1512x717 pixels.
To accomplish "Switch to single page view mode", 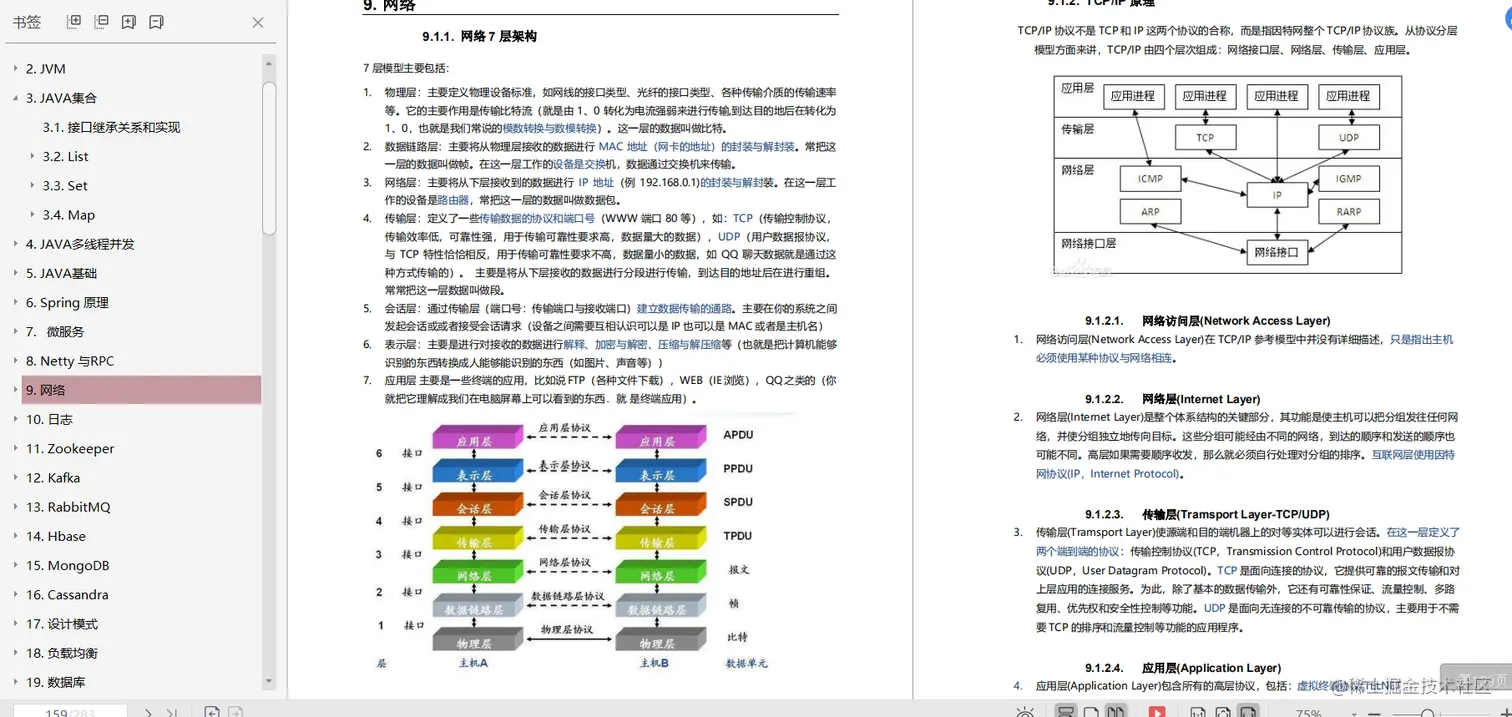I will click(1092, 711).
